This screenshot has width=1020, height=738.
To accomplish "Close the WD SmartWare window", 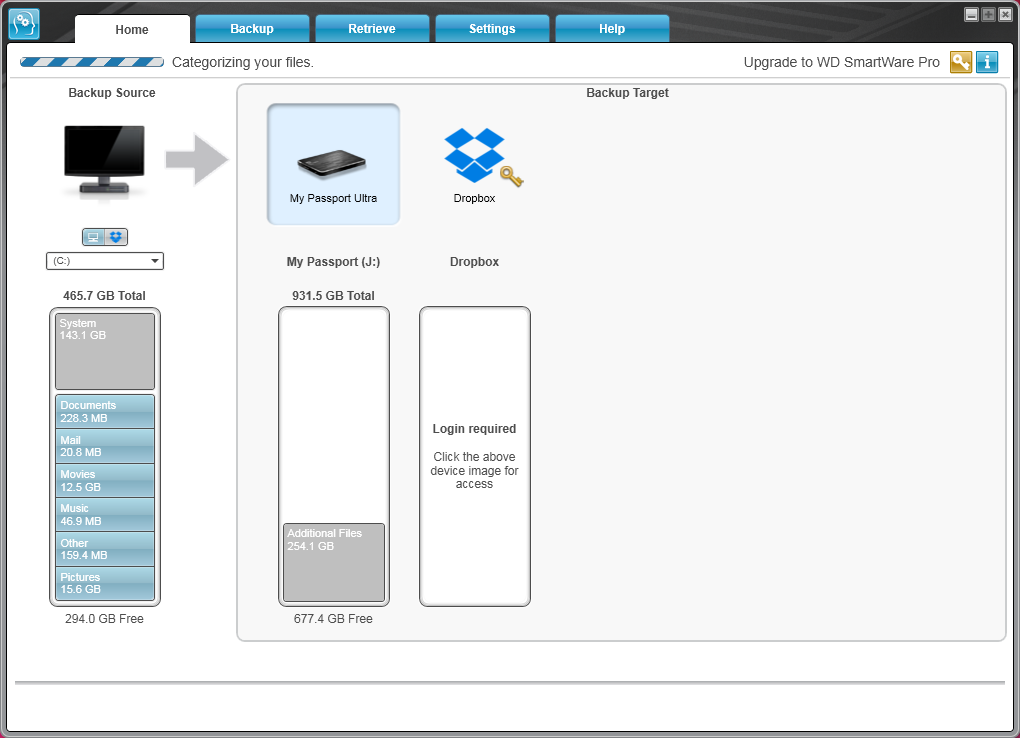I will tap(1005, 15).
